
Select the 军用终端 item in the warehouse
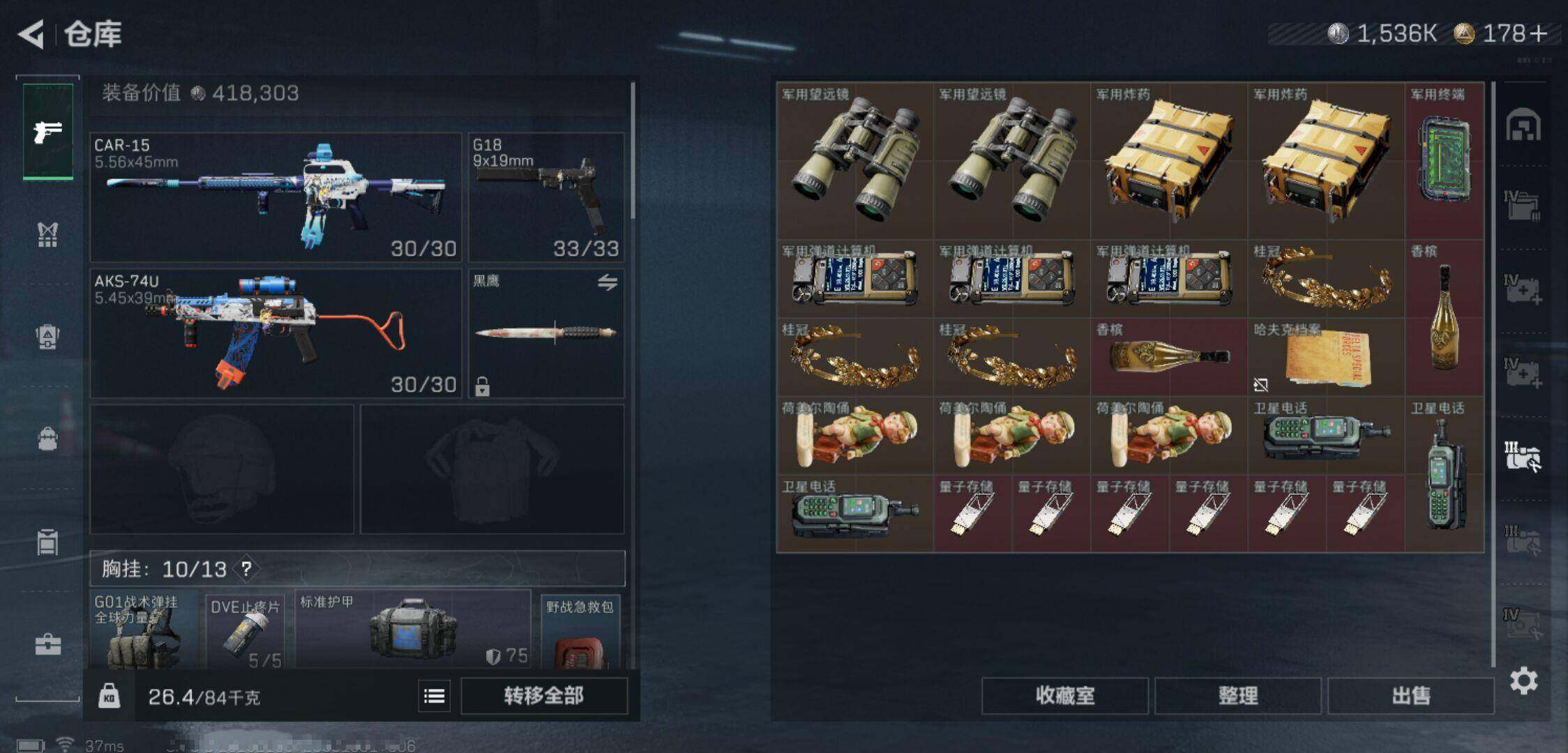tap(1445, 161)
